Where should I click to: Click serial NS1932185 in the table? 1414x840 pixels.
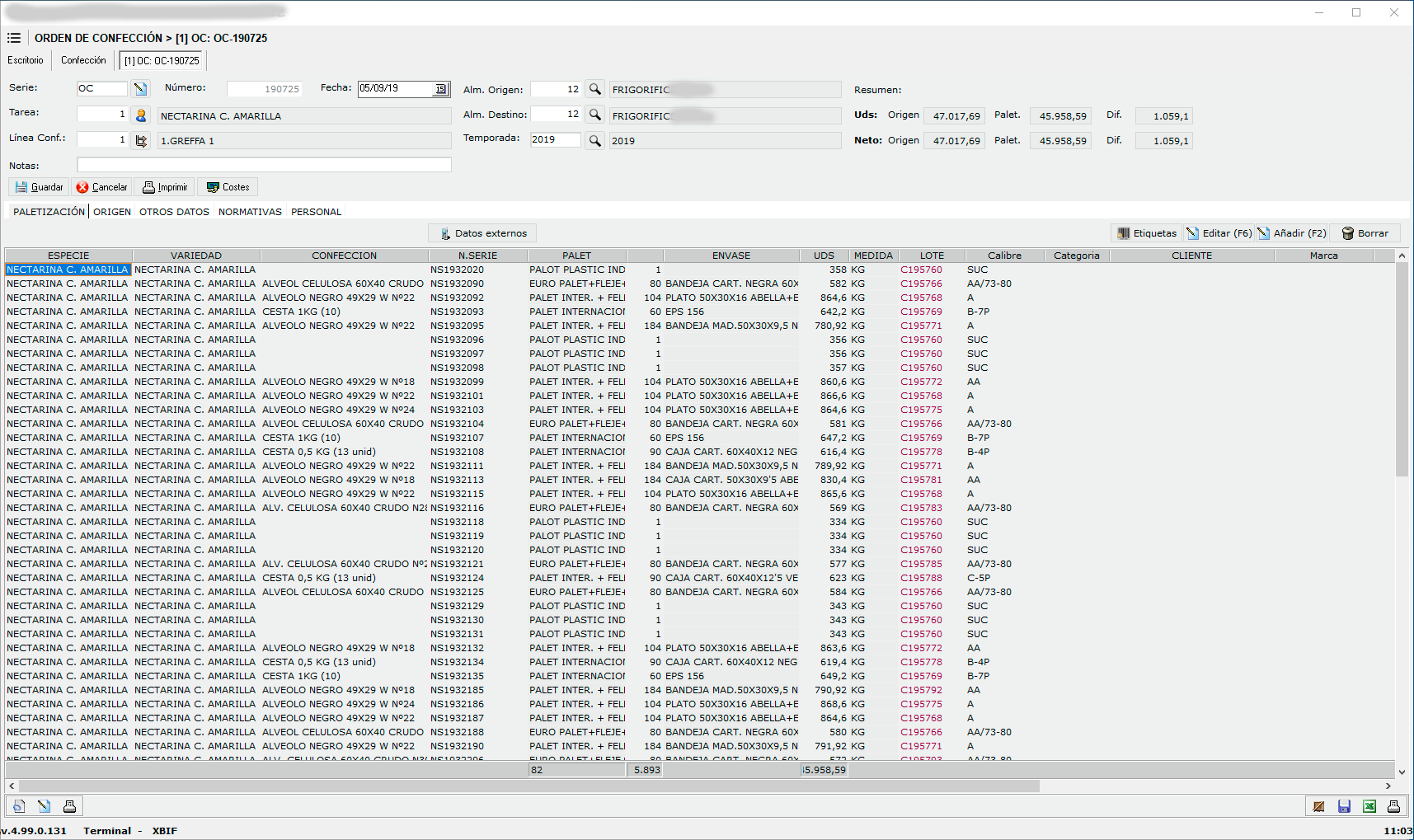click(457, 690)
